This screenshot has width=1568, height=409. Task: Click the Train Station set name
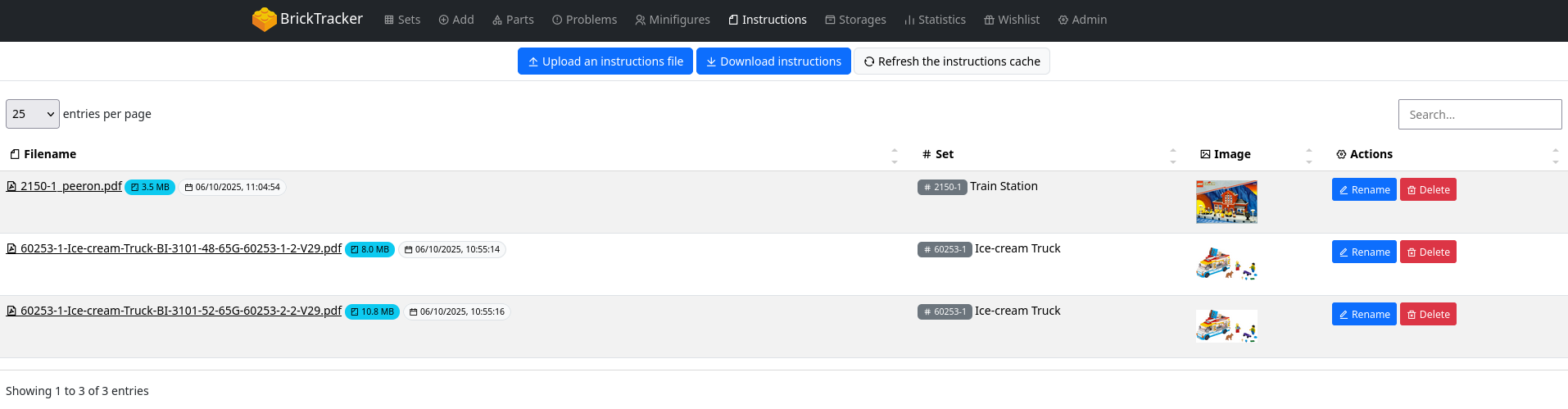pos(1004,186)
